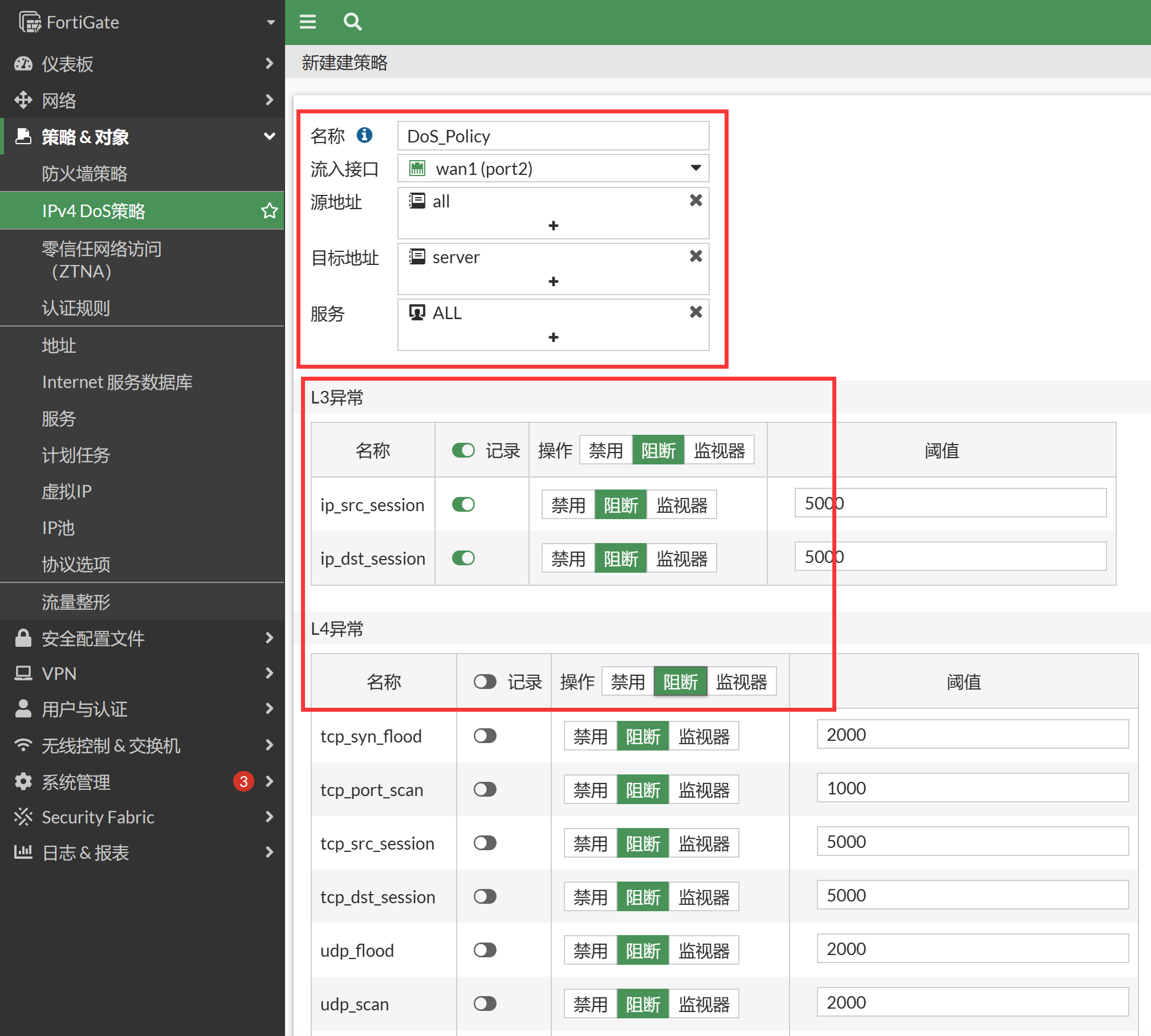Set udp_flood action to 监视器
1151x1036 pixels.
(703, 950)
